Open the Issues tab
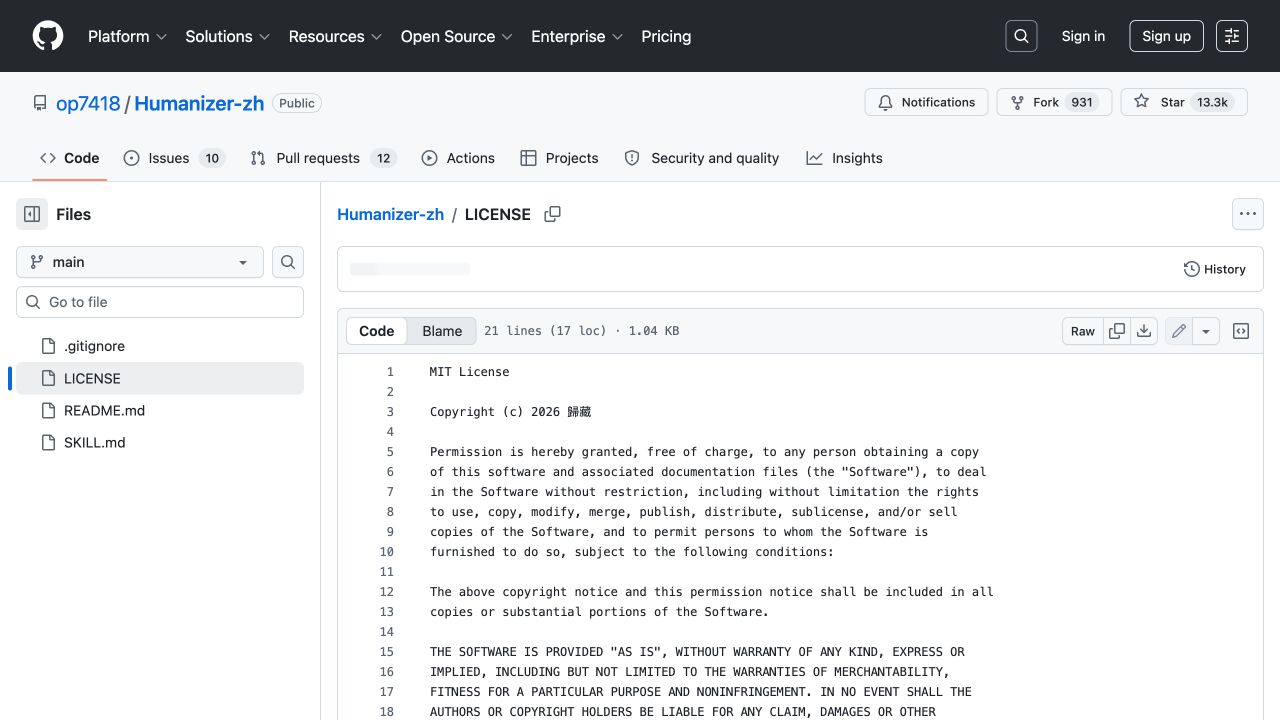Screen dimensions: 1280x720 [174, 158]
